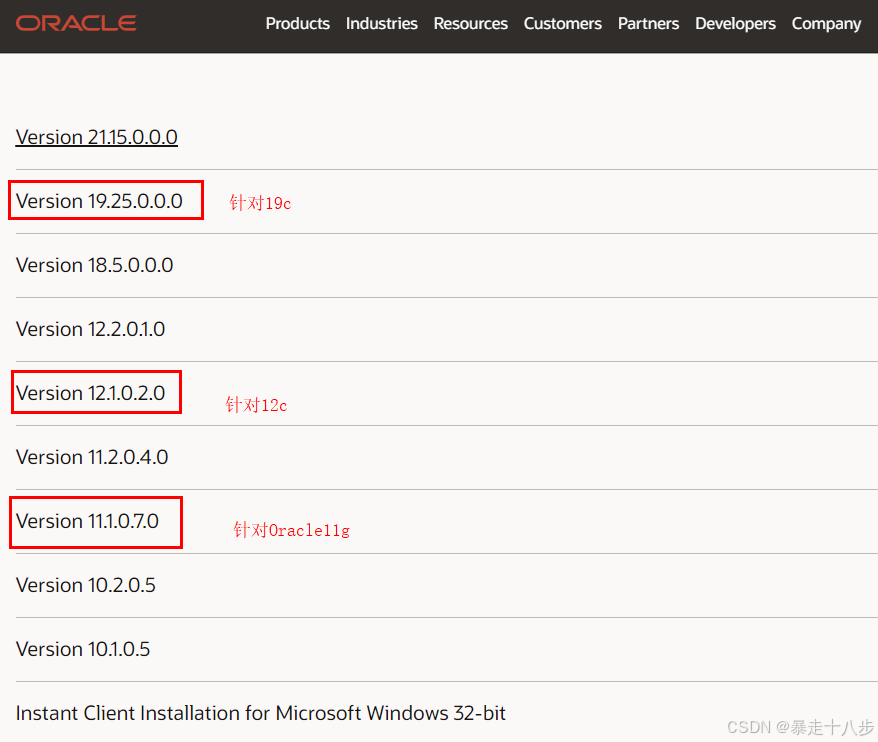Open the Company menu
This screenshot has width=878, height=742.
826,24
